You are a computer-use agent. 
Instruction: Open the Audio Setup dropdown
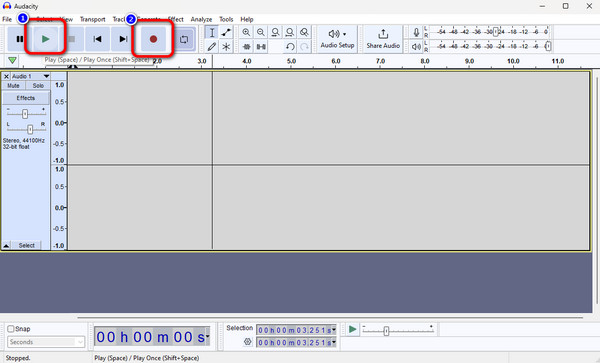(337, 39)
